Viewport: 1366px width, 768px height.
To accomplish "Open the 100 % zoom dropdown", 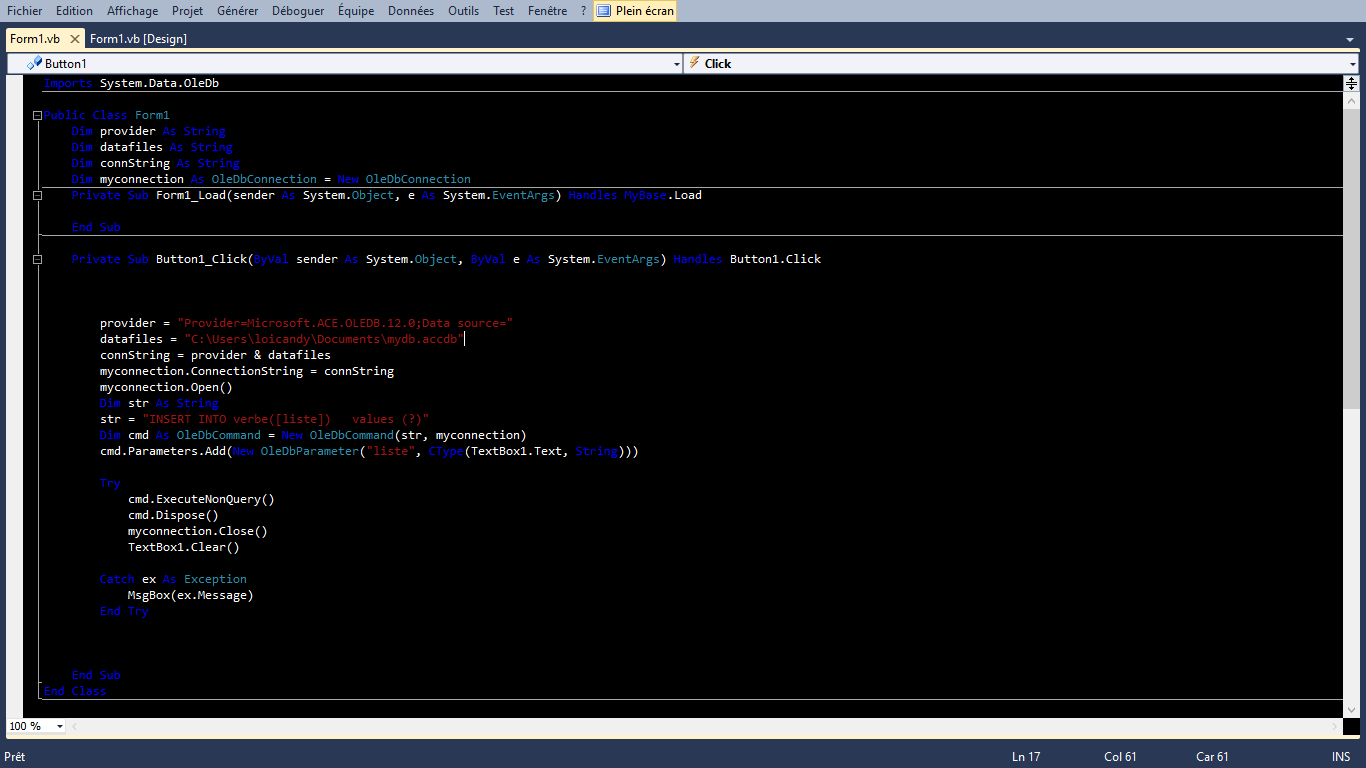I will (60, 726).
